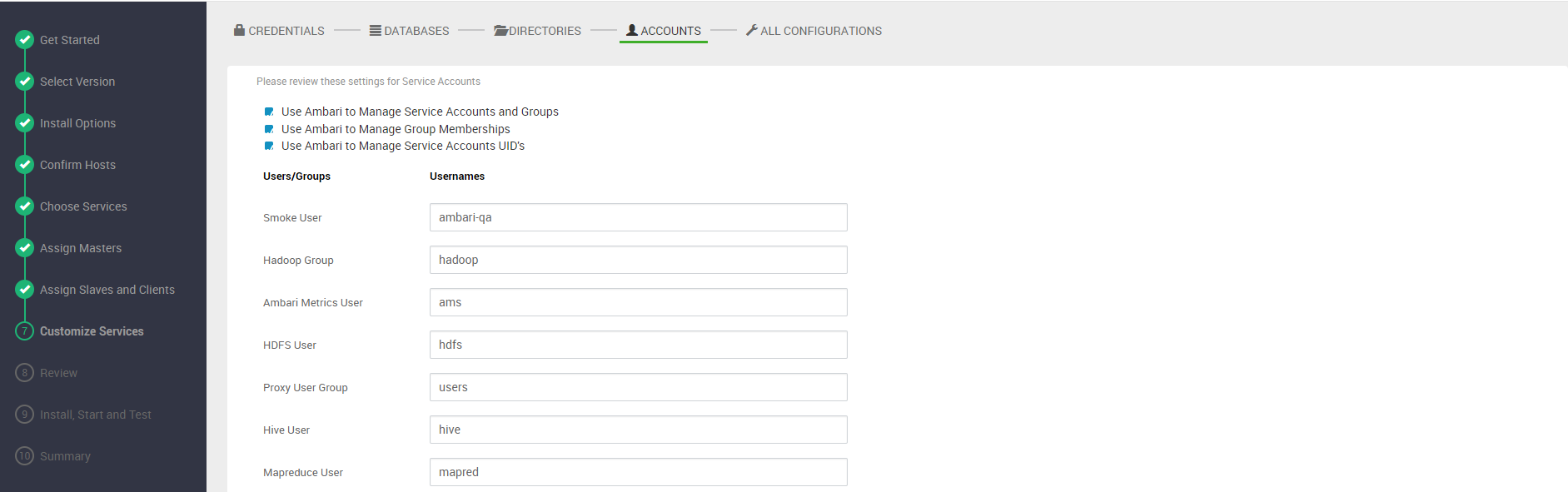This screenshot has width=1568, height=492.
Task: Click the 'Smoke User' label
Action: point(292,218)
